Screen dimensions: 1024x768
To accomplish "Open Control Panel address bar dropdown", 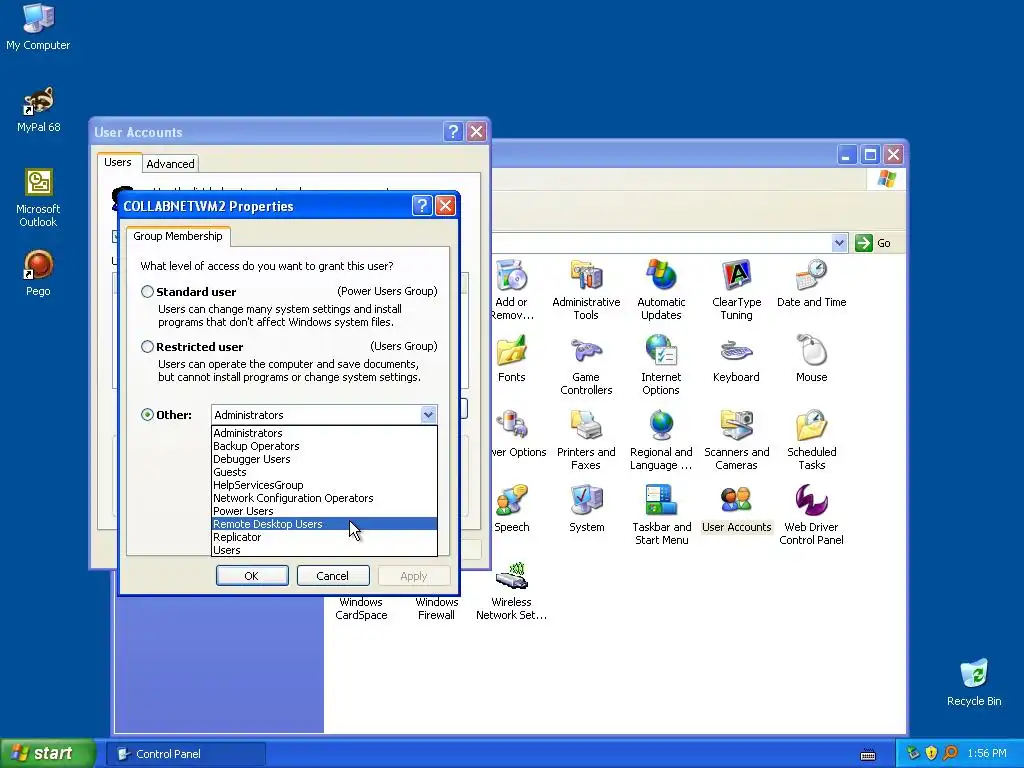I will coord(839,243).
